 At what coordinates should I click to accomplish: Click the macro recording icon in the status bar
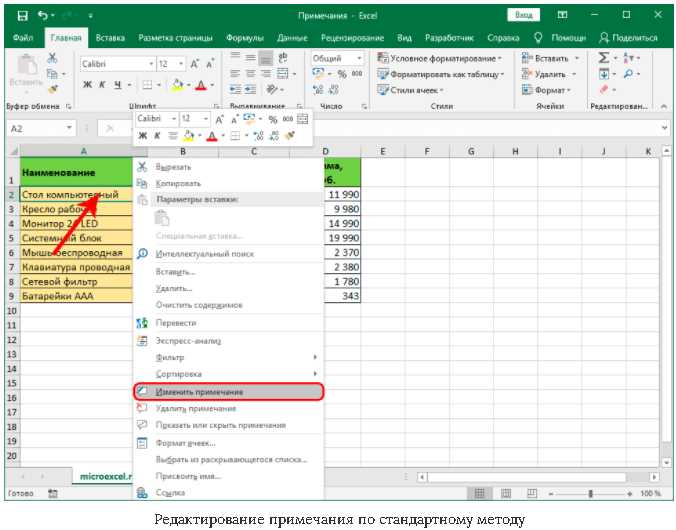pos(53,493)
